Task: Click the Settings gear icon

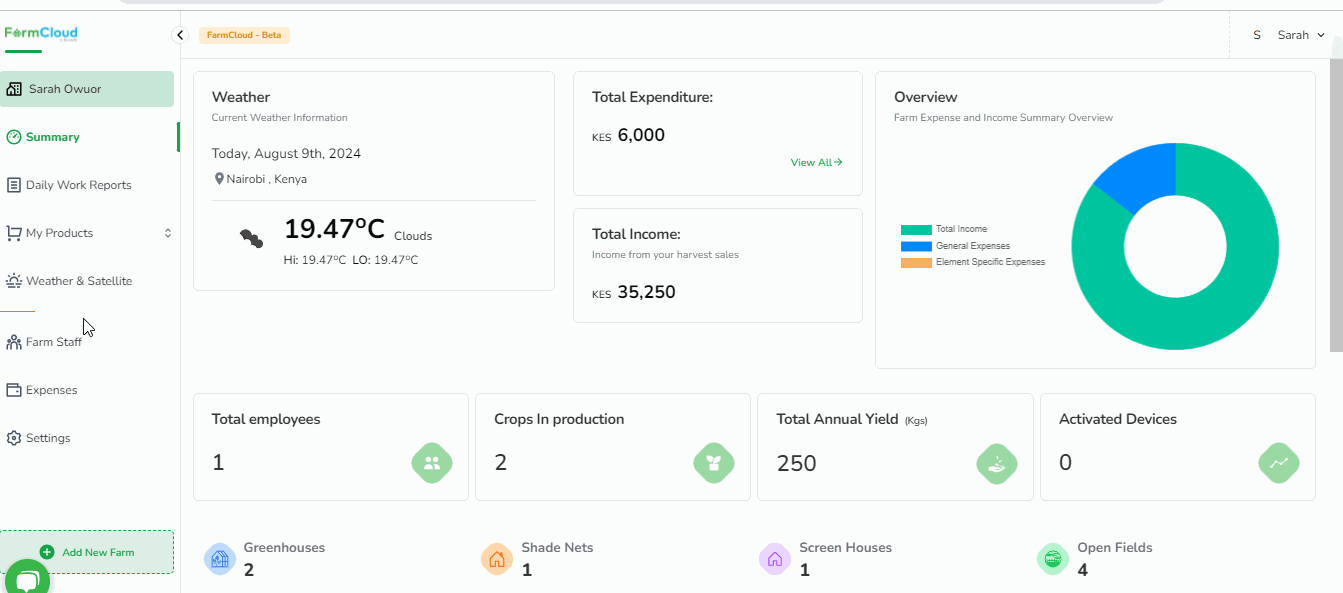Action: (14, 438)
